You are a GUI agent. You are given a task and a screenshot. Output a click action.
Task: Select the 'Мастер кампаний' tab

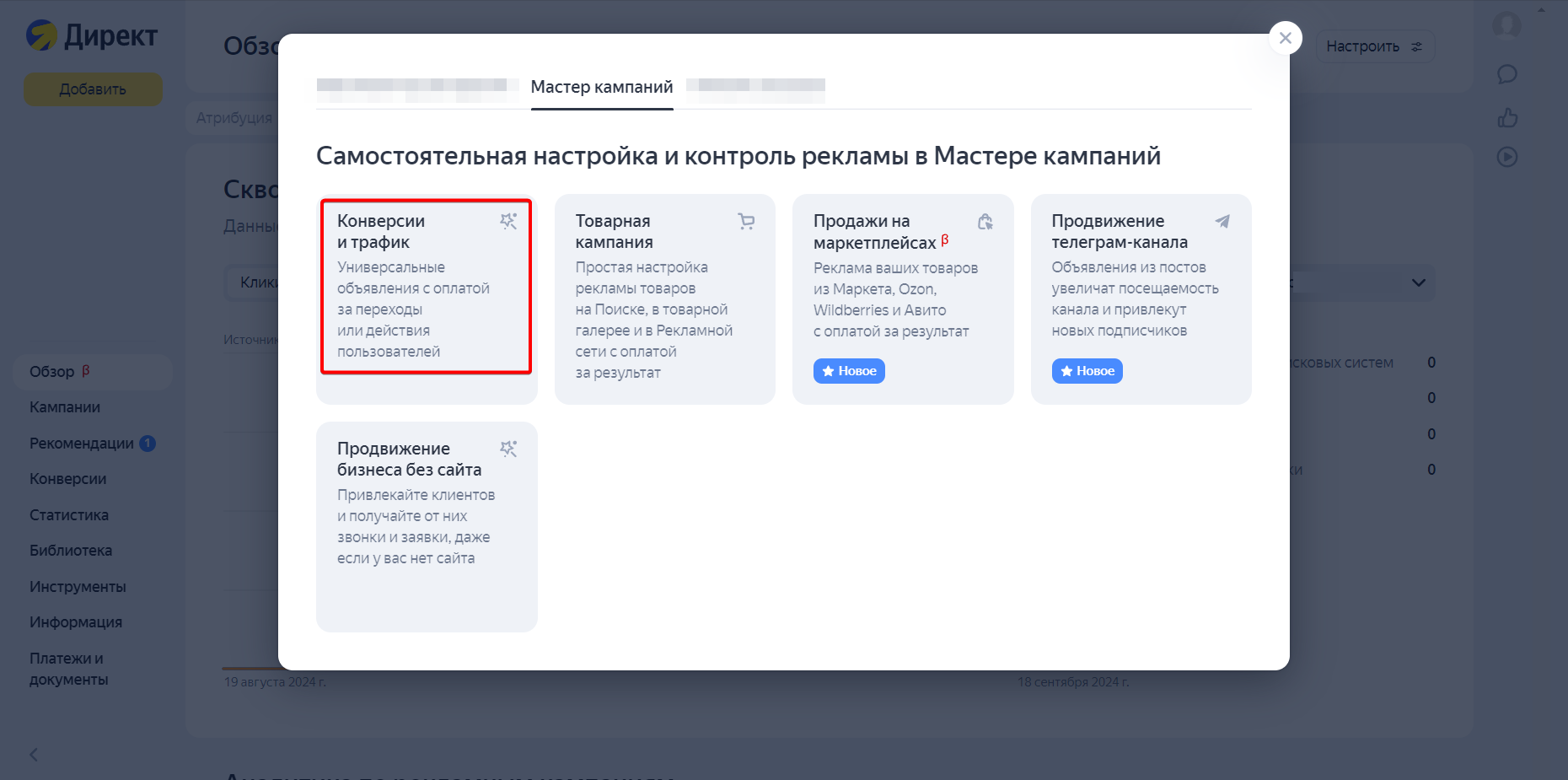tap(602, 87)
